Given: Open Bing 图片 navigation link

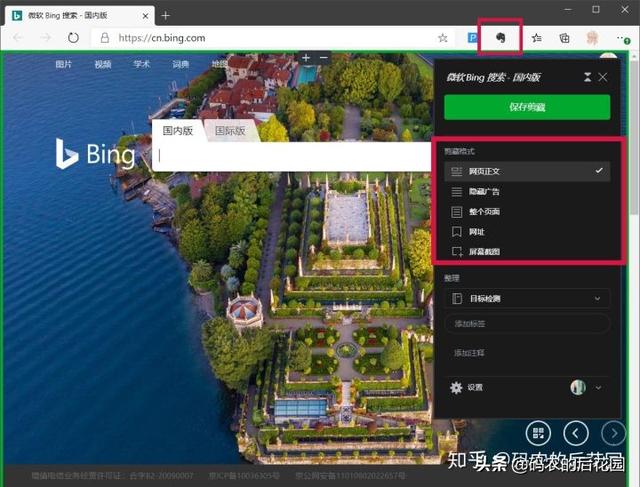Looking at the screenshot, I should tap(63, 64).
